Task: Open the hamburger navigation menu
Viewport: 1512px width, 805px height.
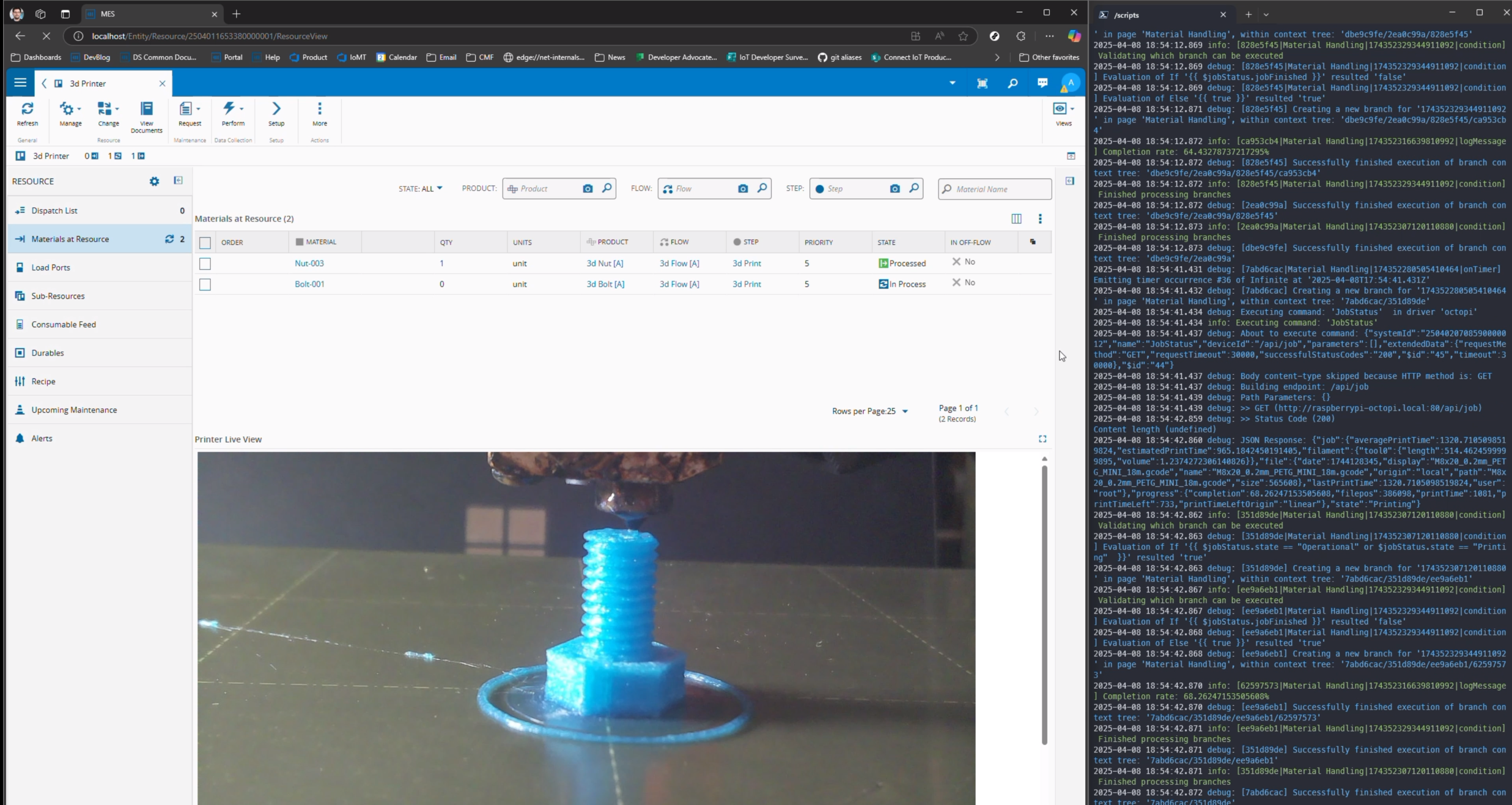Action: pos(20,83)
